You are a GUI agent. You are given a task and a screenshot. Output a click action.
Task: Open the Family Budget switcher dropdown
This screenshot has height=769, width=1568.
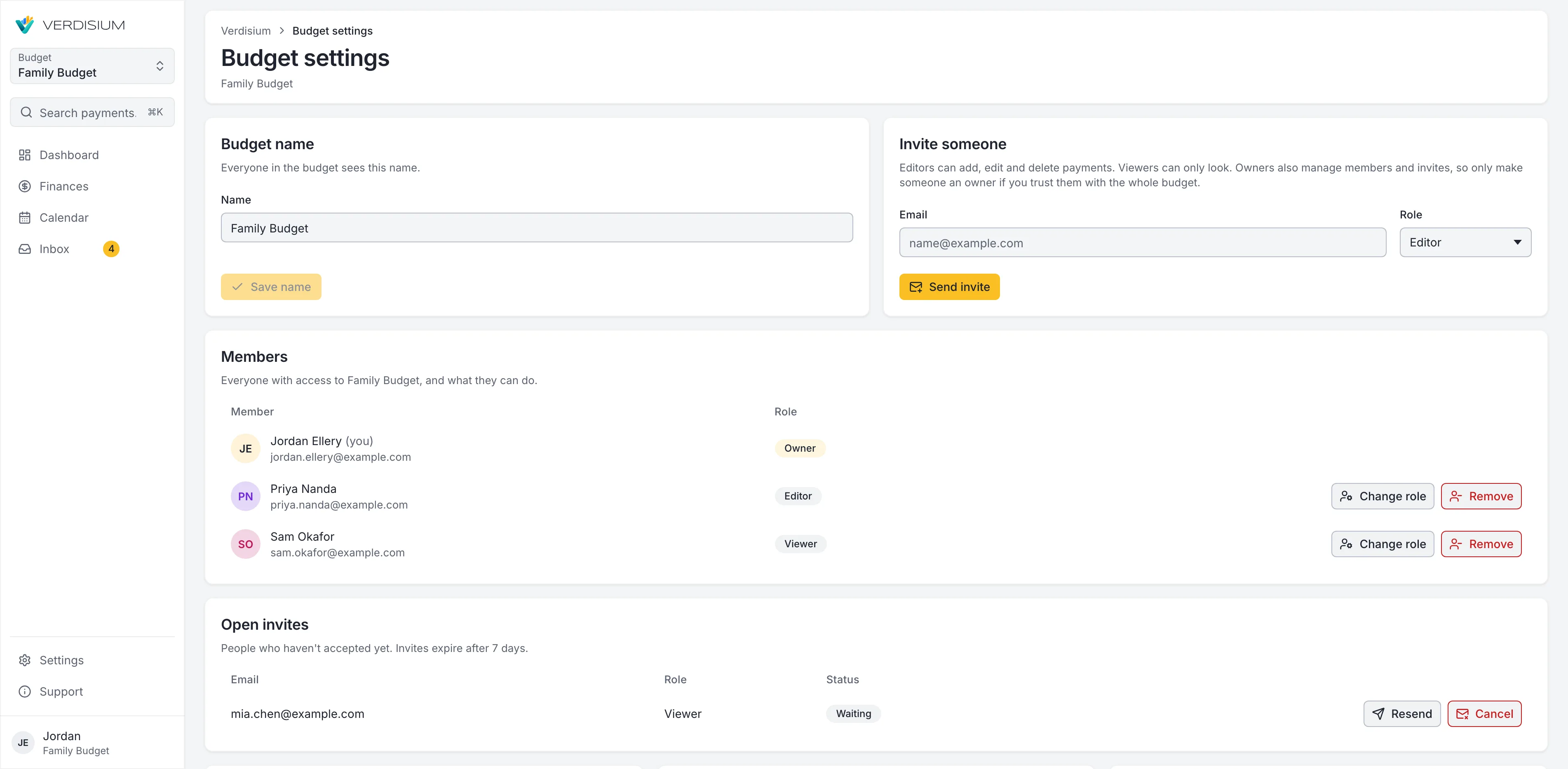(x=92, y=66)
